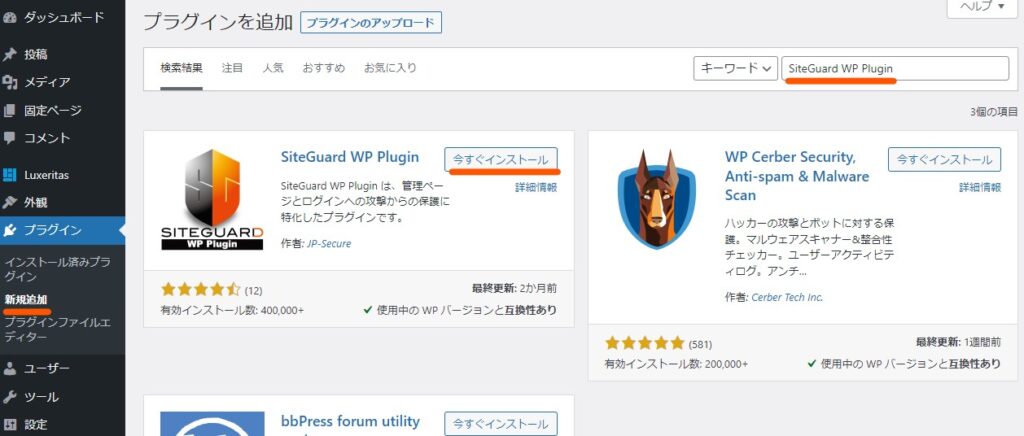The width and height of the screenshot is (1024, 436).
Task: Click the pushpin Posts icon
Action: click(9, 54)
